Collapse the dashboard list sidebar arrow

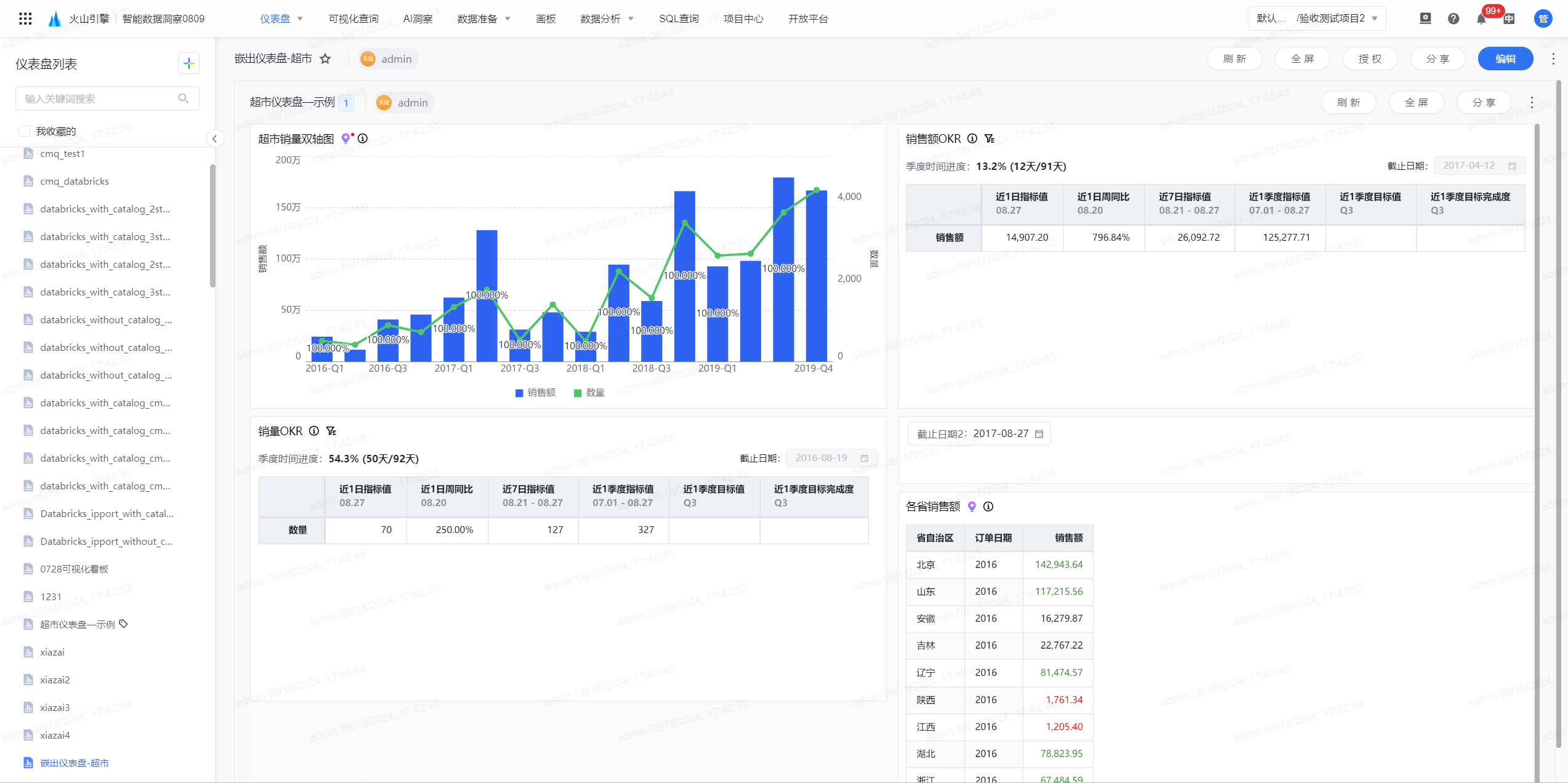pyautogui.click(x=214, y=139)
